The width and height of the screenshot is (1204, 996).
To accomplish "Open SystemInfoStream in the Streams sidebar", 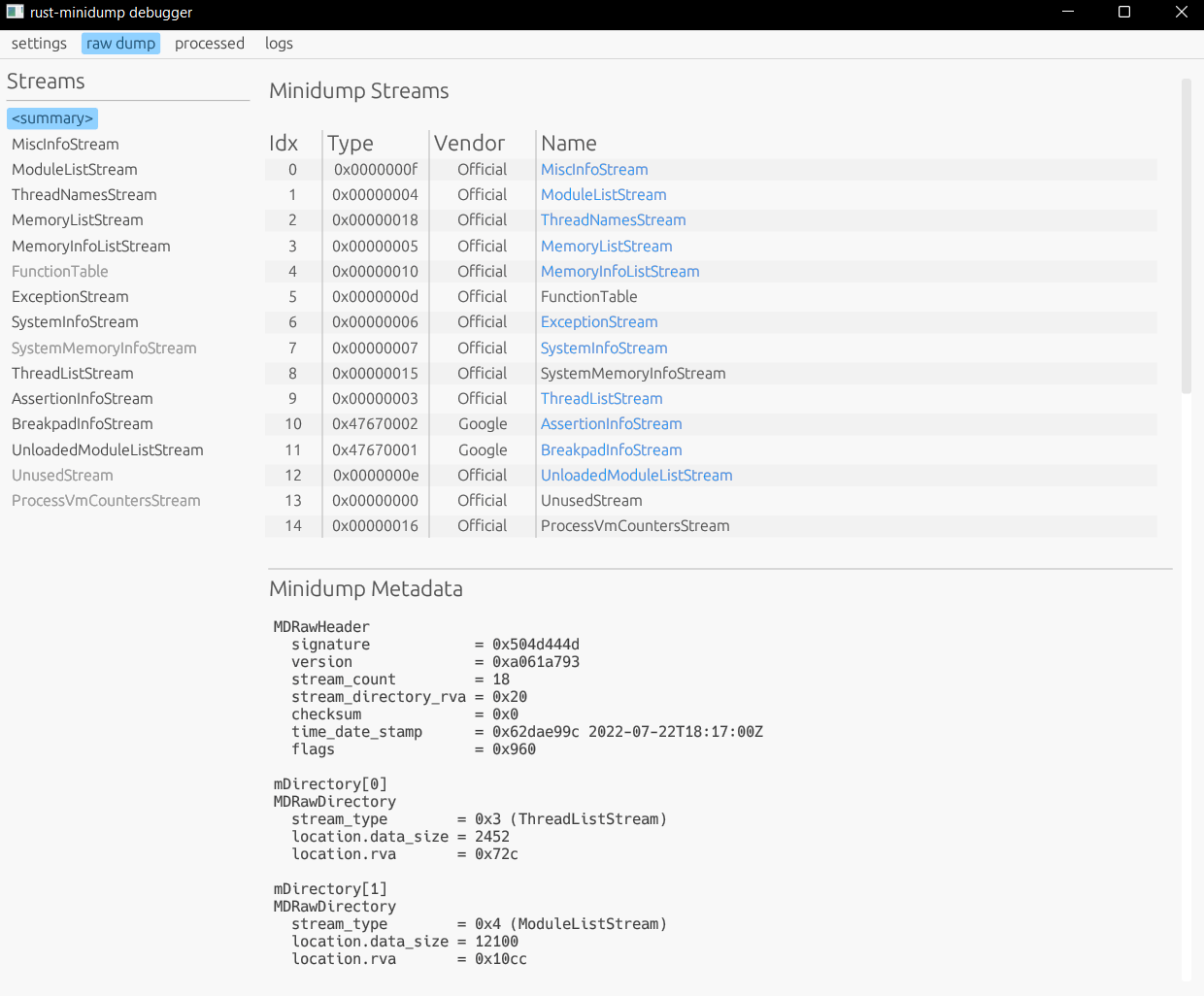I will [75, 321].
